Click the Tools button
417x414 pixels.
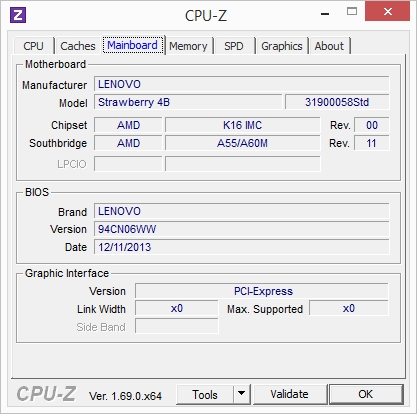tap(205, 394)
